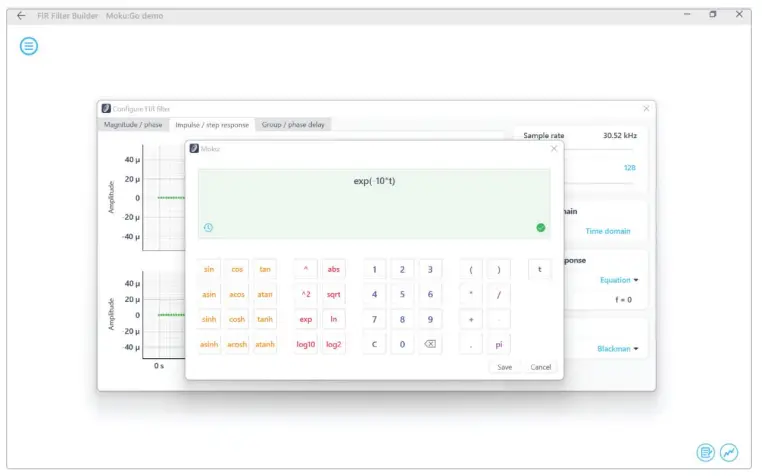Image resolution: width=762 pixels, height=476 pixels.
Task: Close the Moku equation editor dialog
Action: (x=554, y=149)
